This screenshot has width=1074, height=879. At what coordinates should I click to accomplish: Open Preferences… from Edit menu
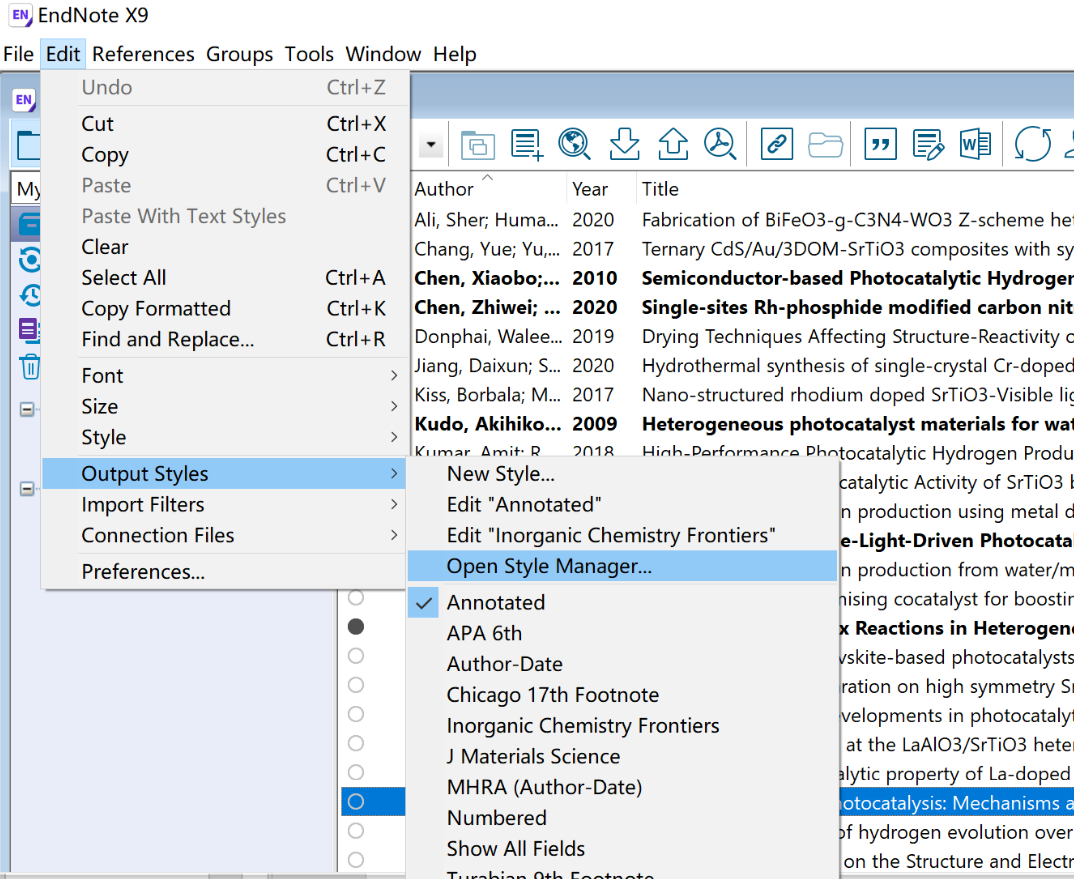tap(225, 571)
